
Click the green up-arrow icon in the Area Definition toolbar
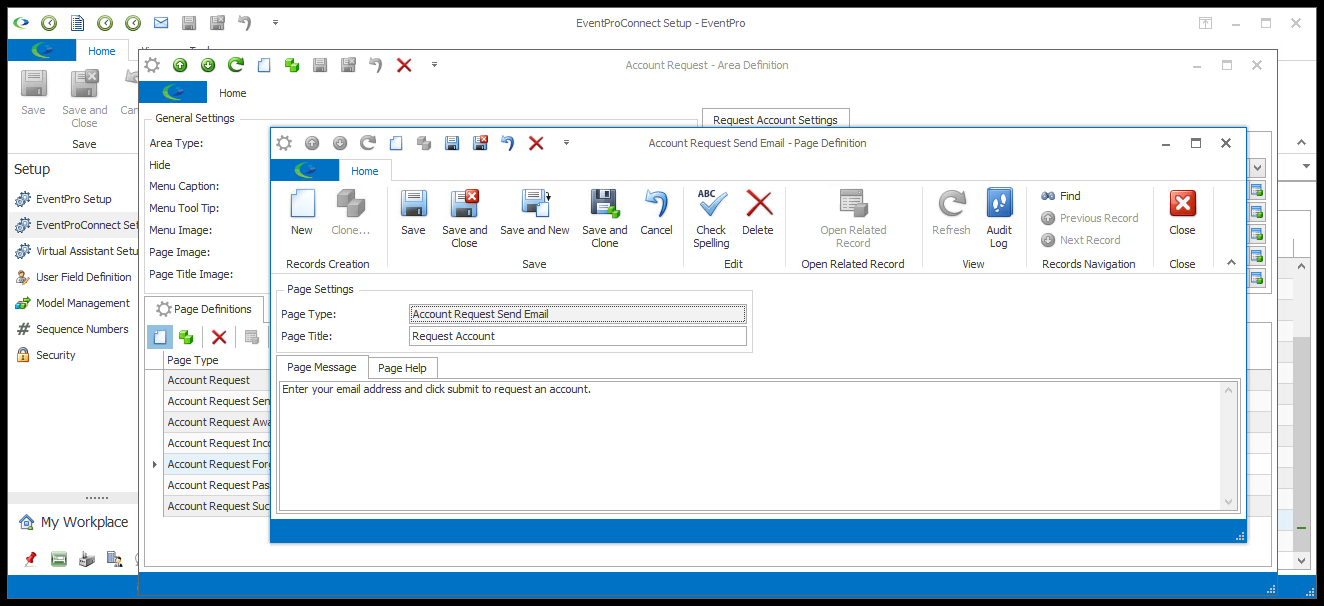[x=180, y=65]
